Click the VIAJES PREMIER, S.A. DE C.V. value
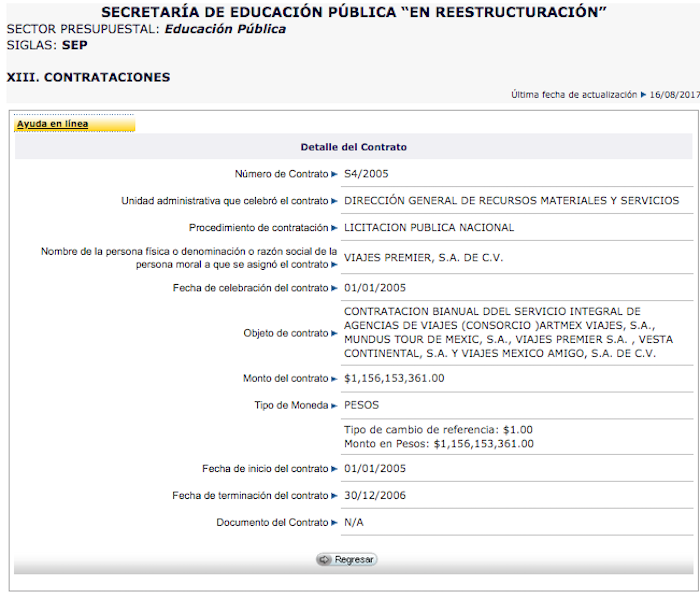 423,257
